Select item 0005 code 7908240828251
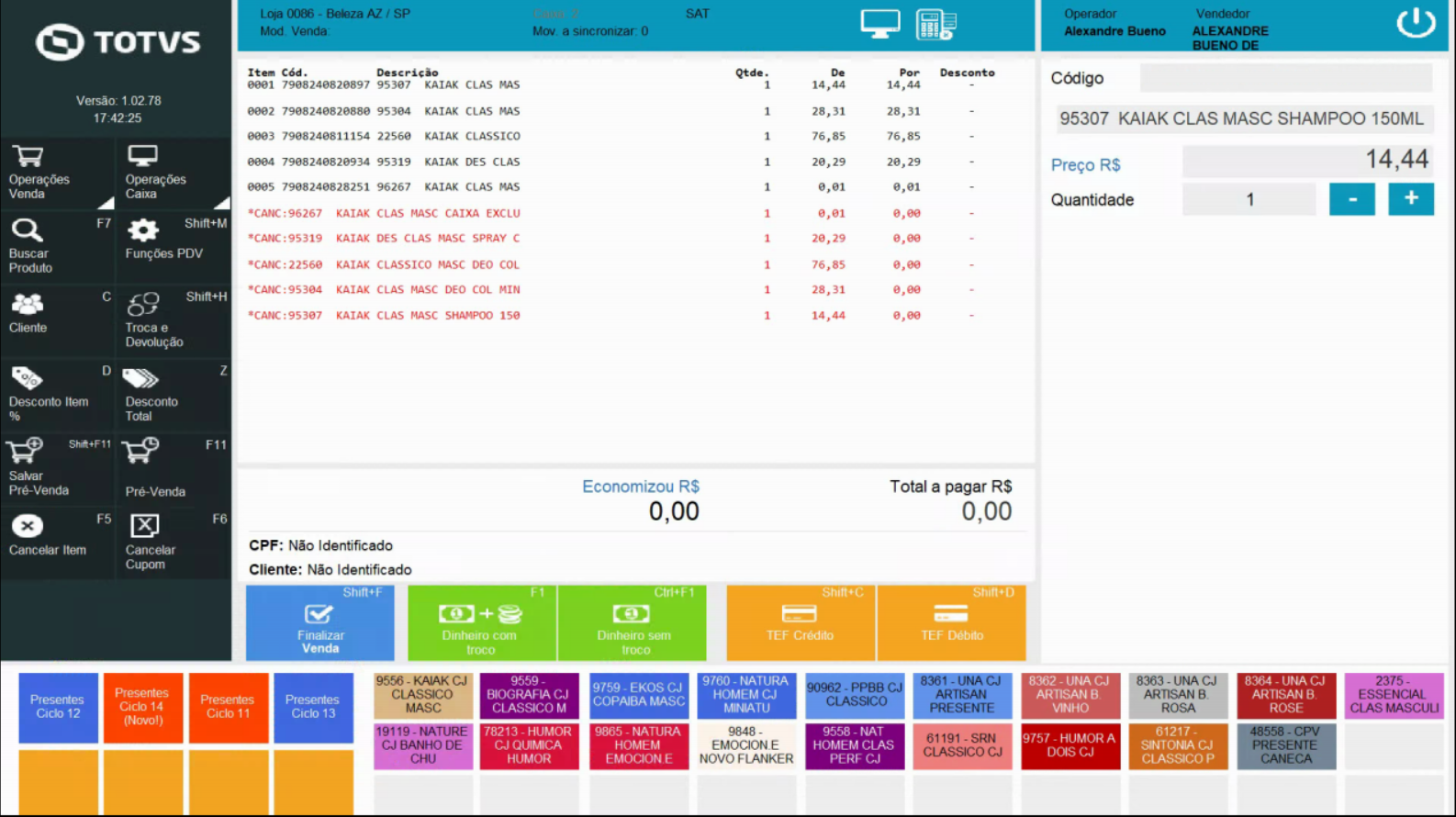The image size is (1456, 817). coord(622,186)
